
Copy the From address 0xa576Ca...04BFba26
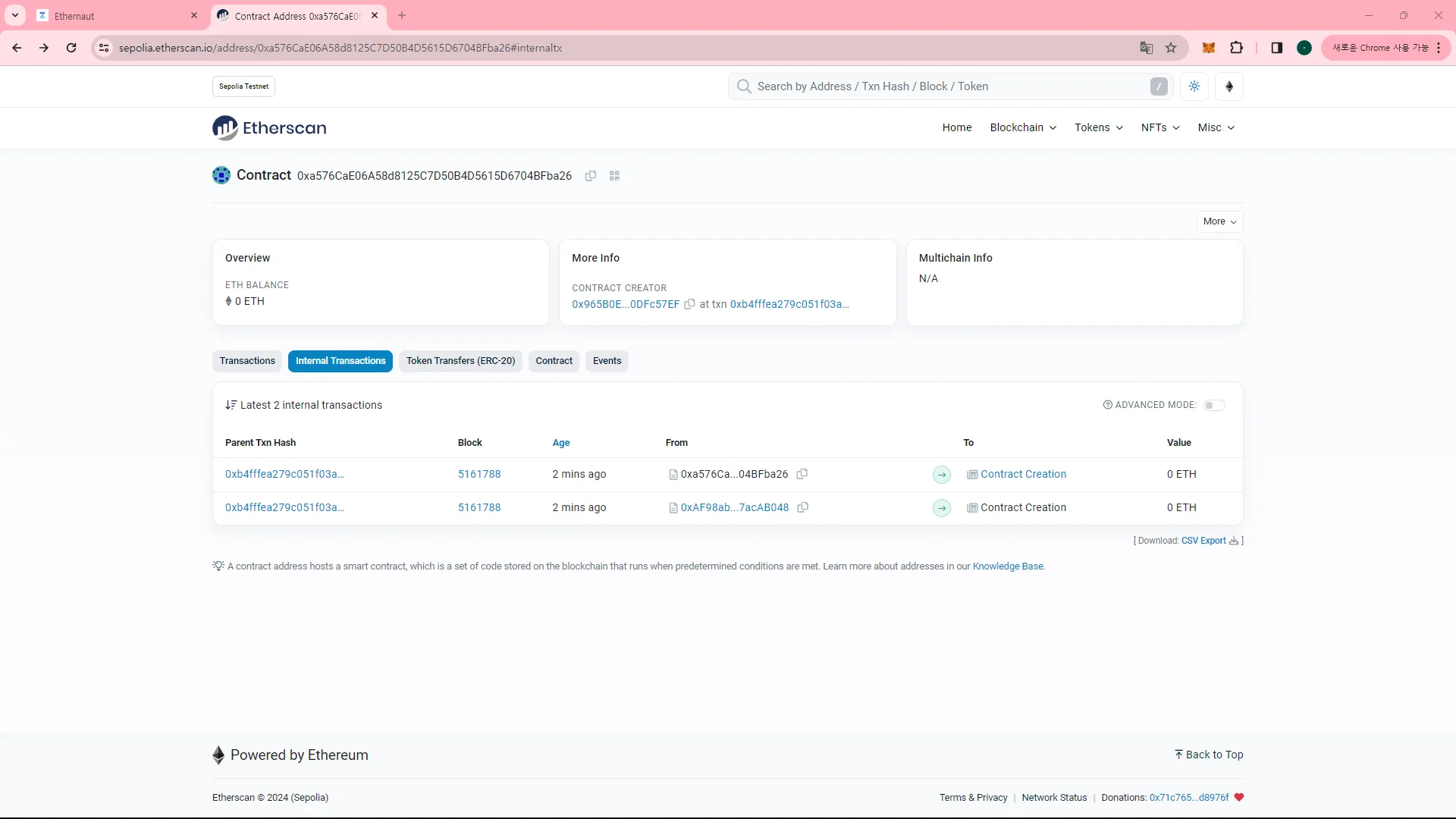pyautogui.click(x=802, y=474)
